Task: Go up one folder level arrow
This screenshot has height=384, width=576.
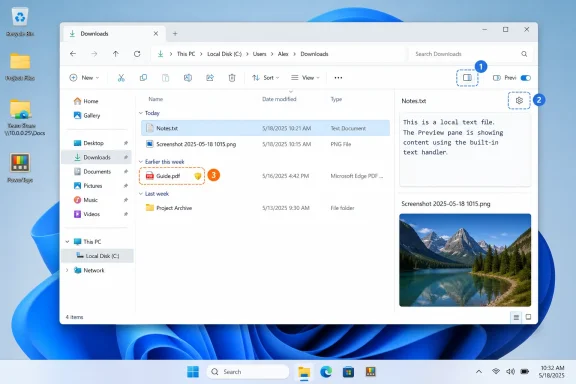Action: coord(116,54)
